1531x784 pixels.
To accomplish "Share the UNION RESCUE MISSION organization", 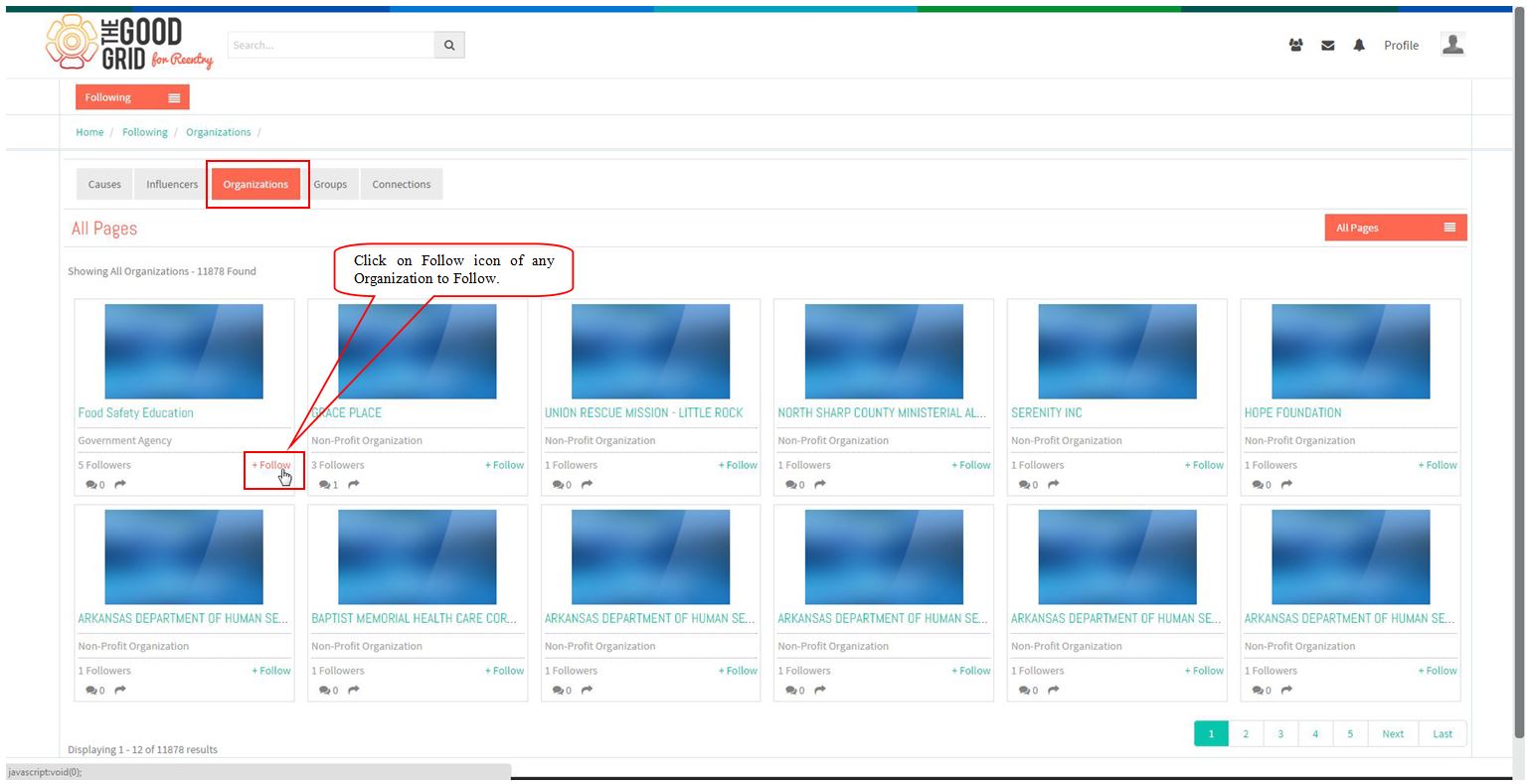I will pos(587,484).
